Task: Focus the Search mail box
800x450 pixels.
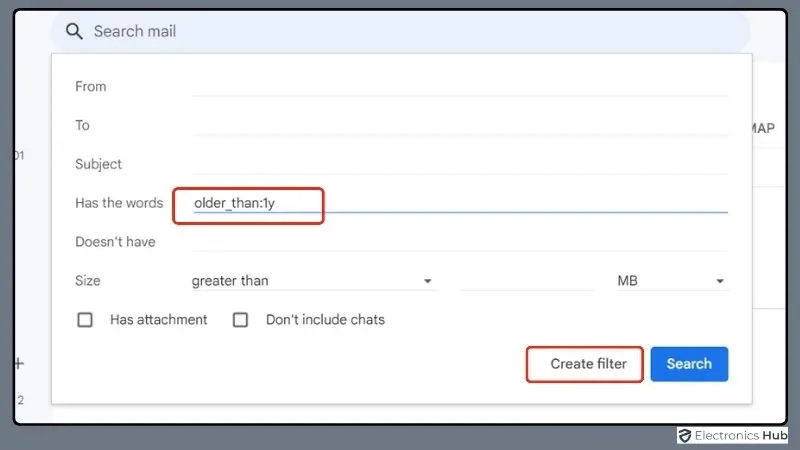Action: [x=400, y=31]
